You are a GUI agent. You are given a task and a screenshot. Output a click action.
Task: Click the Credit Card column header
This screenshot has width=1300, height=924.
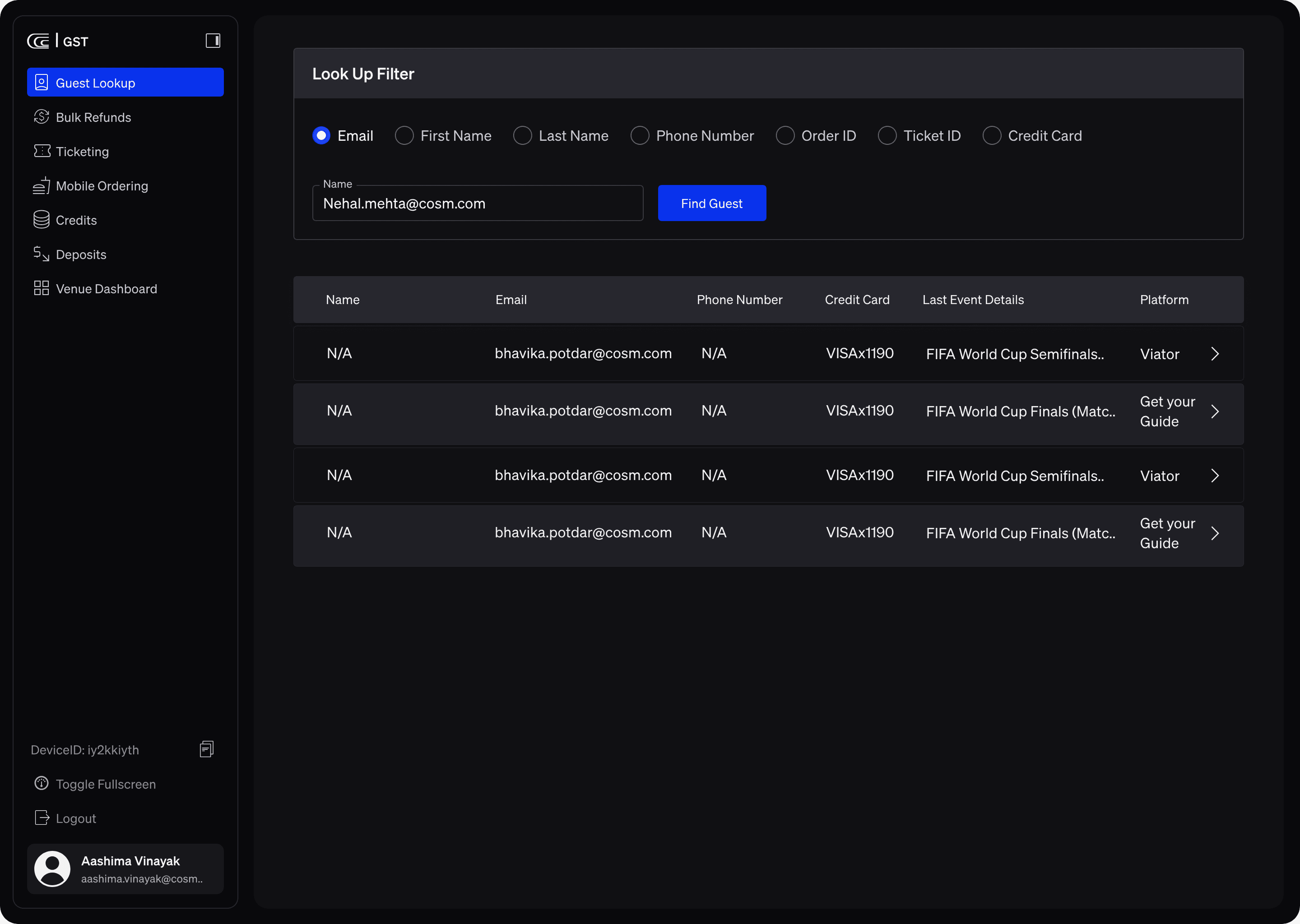857,299
